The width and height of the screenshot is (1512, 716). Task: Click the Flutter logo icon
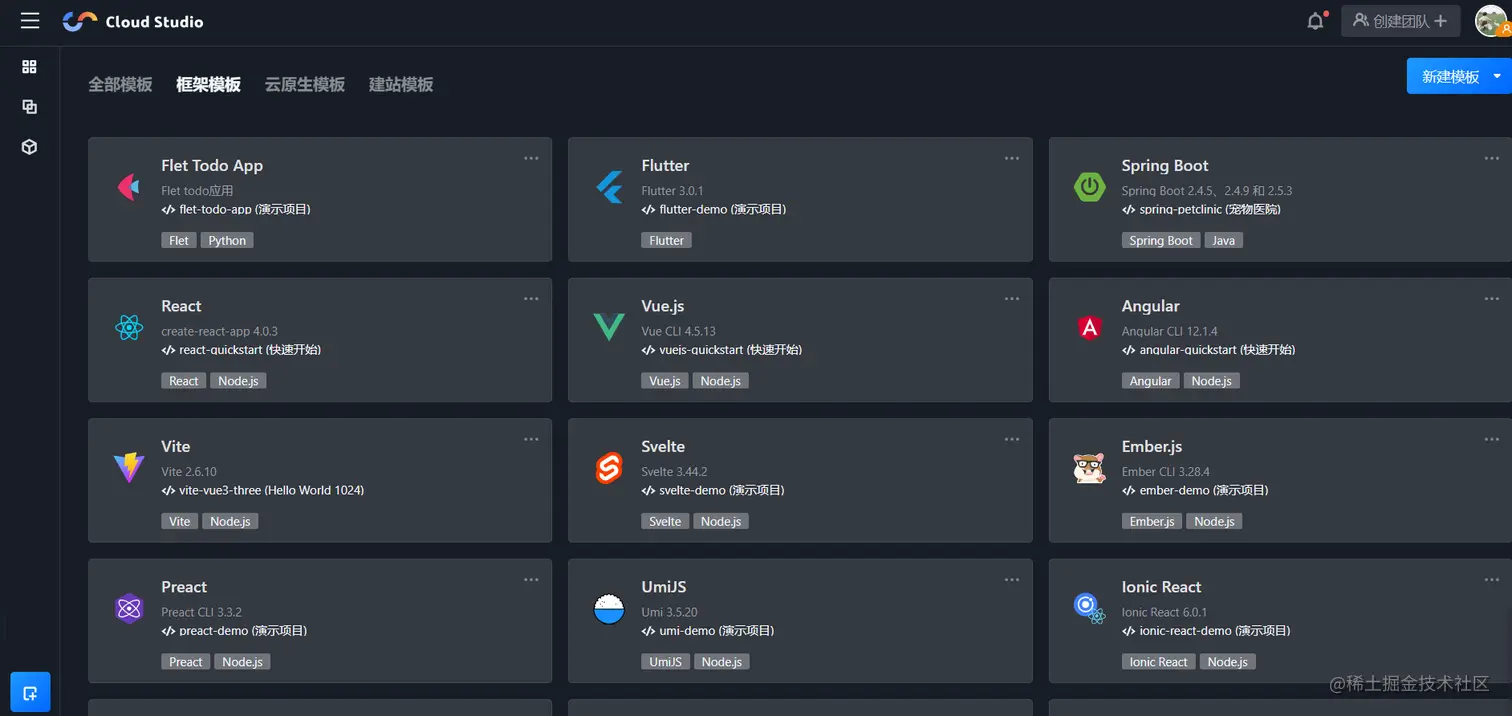pos(609,187)
